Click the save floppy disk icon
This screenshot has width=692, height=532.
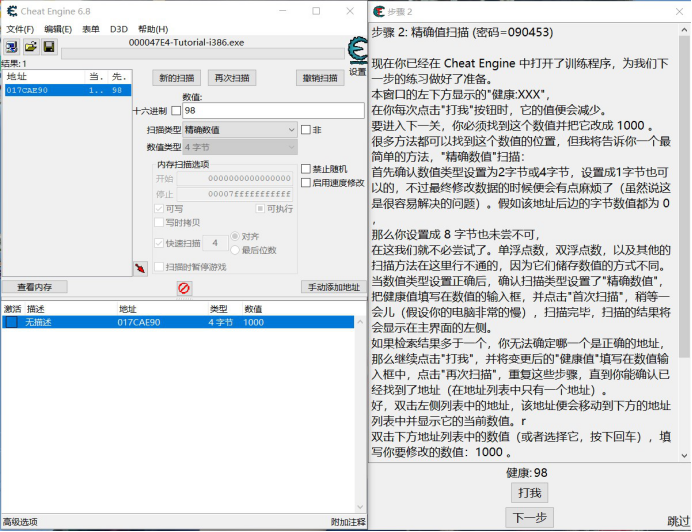click(x=49, y=47)
